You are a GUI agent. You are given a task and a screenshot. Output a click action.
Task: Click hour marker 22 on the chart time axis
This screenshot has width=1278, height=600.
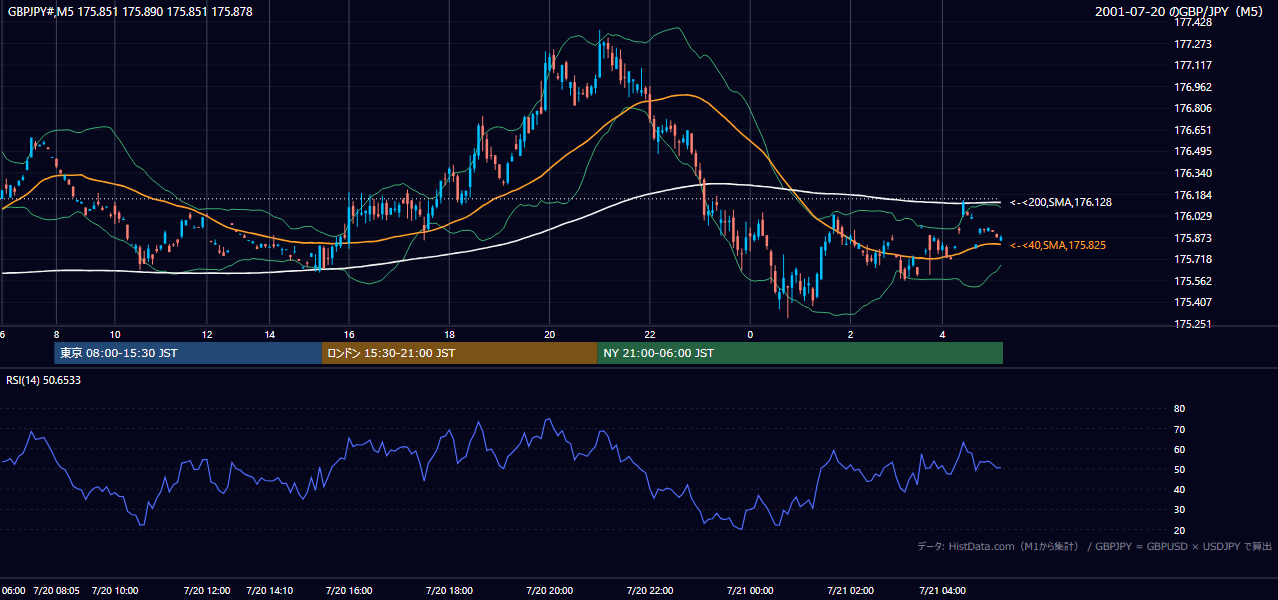[x=650, y=335]
